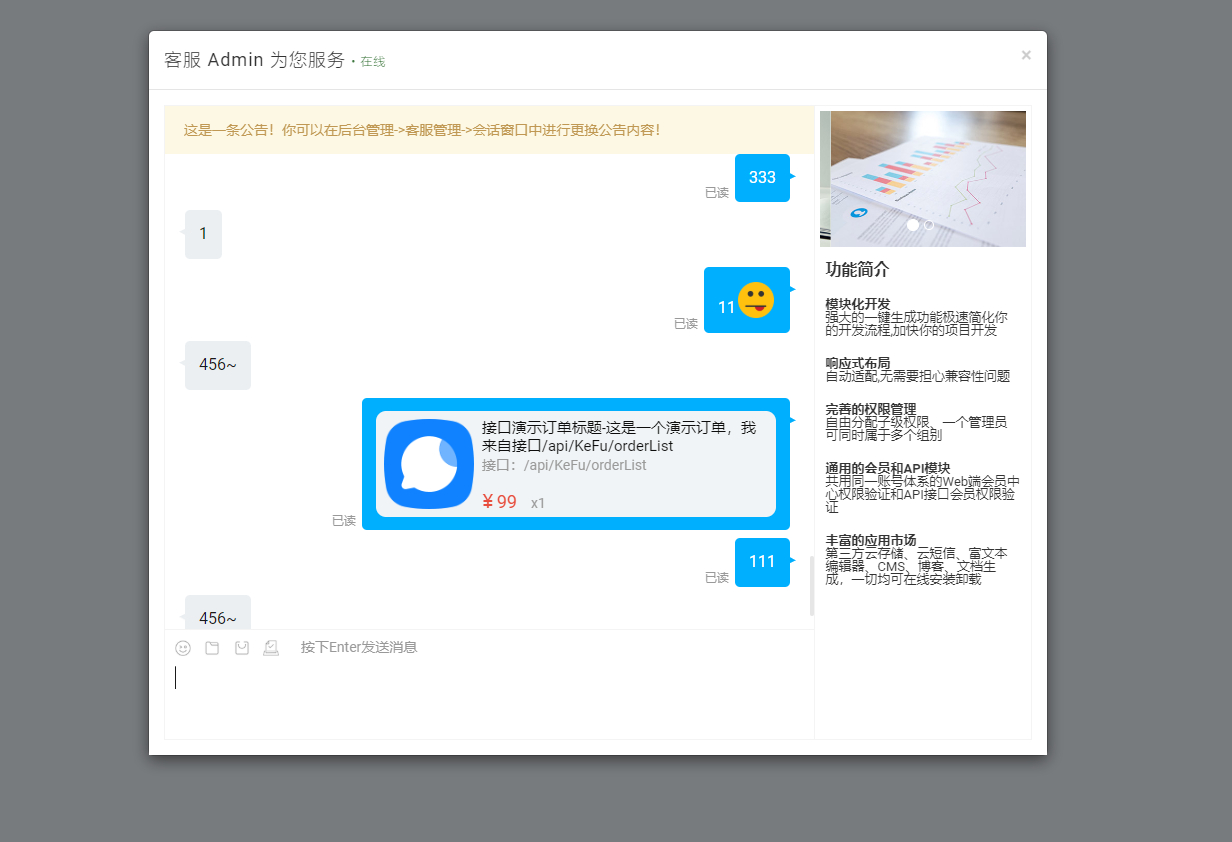Select the second carousel indicator dot
Viewport: 1232px width, 842px height.
pos(928,225)
